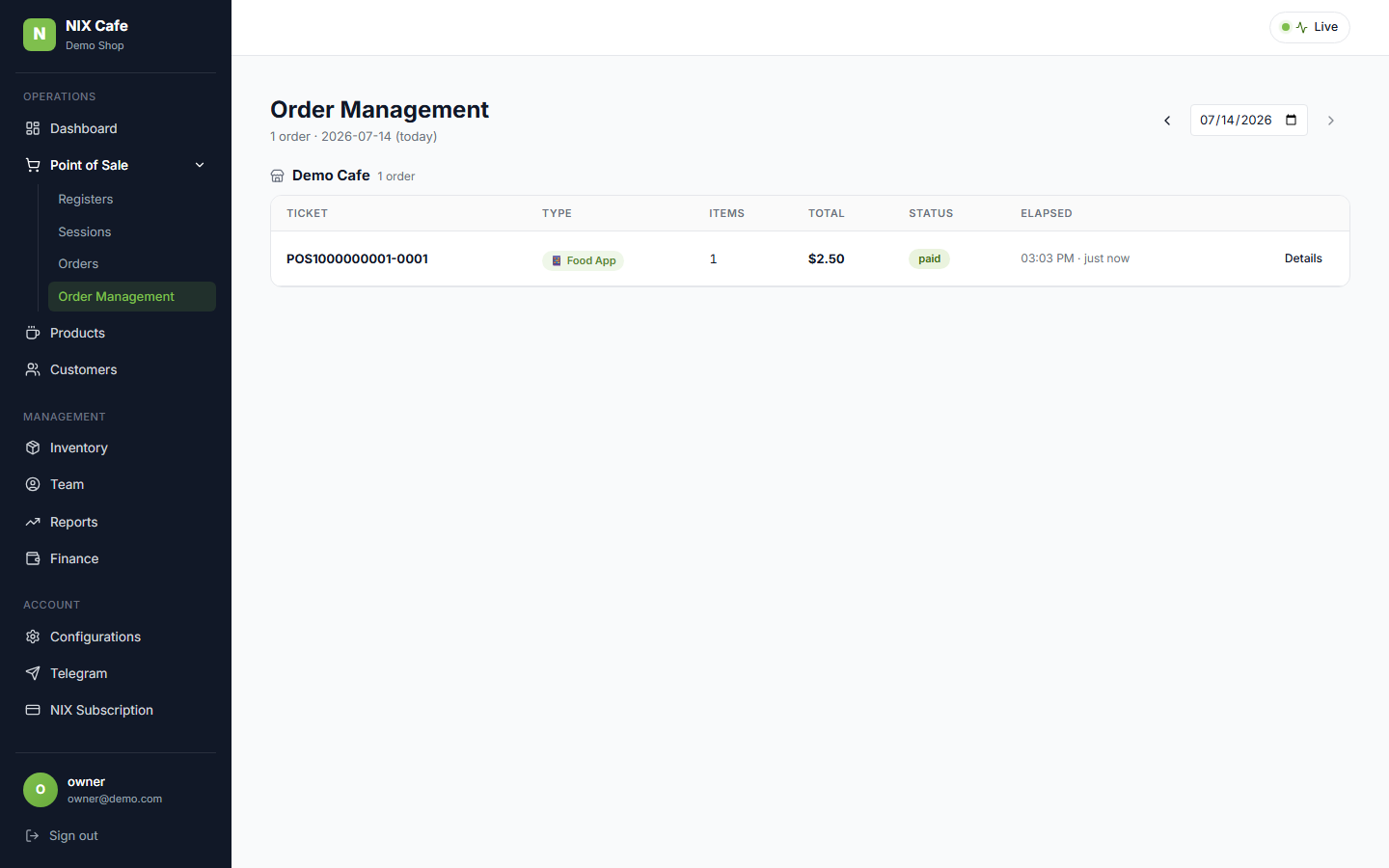Click the Dashboard grid icon
The width and height of the screenshot is (1389, 868).
33,128
